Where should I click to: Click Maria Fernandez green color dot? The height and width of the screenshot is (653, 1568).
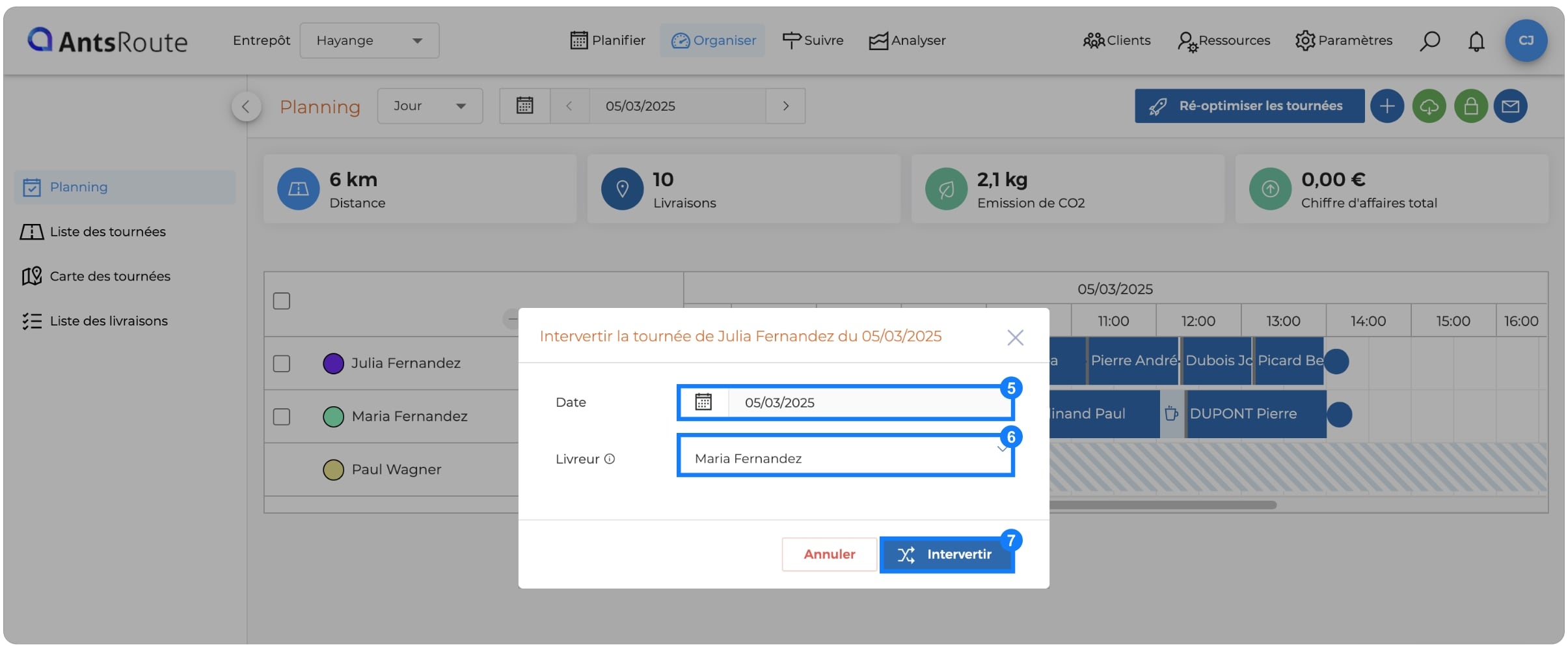tap(333, 417)
